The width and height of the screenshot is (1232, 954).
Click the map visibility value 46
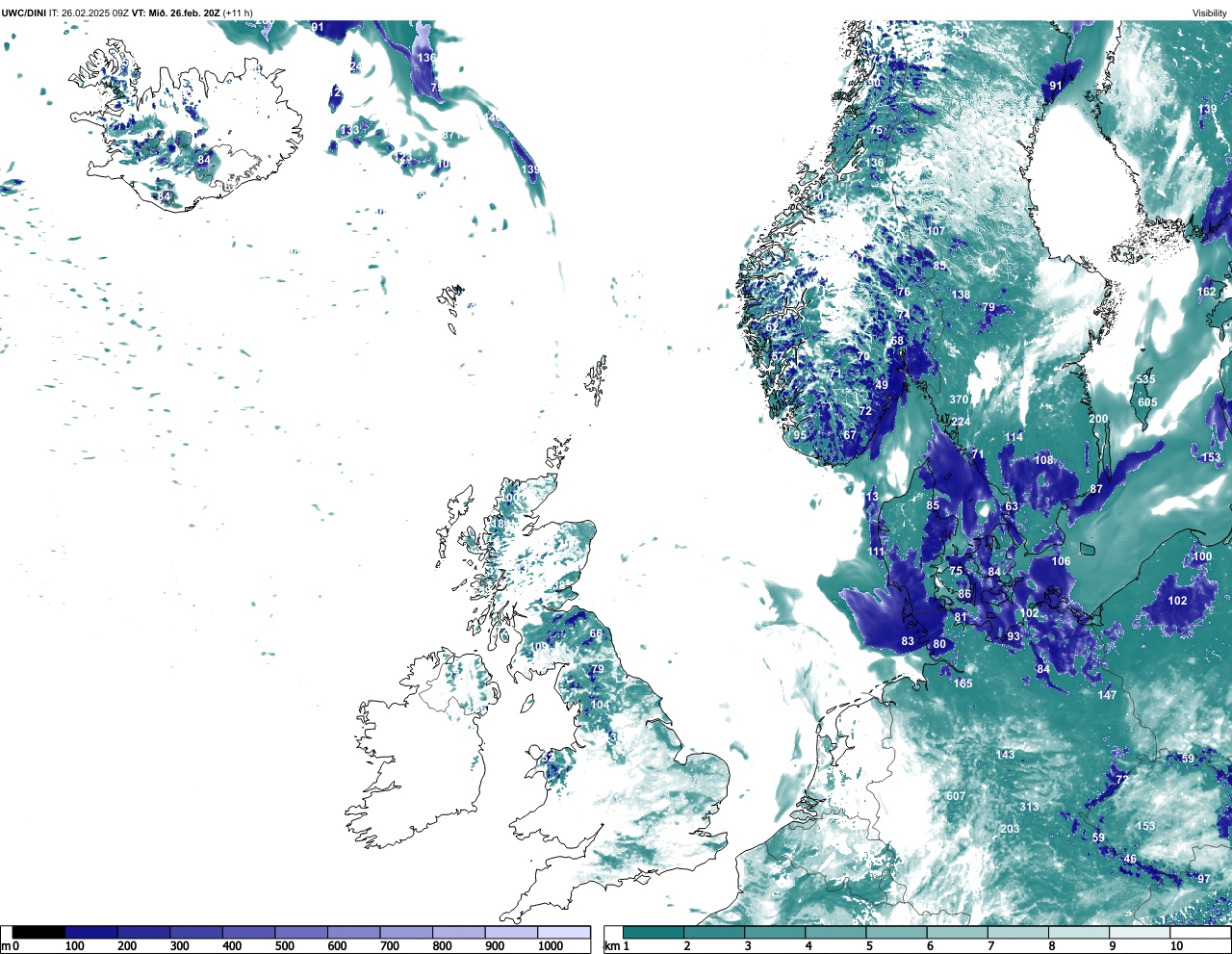pyautogui.click(x=1130, y=859)
